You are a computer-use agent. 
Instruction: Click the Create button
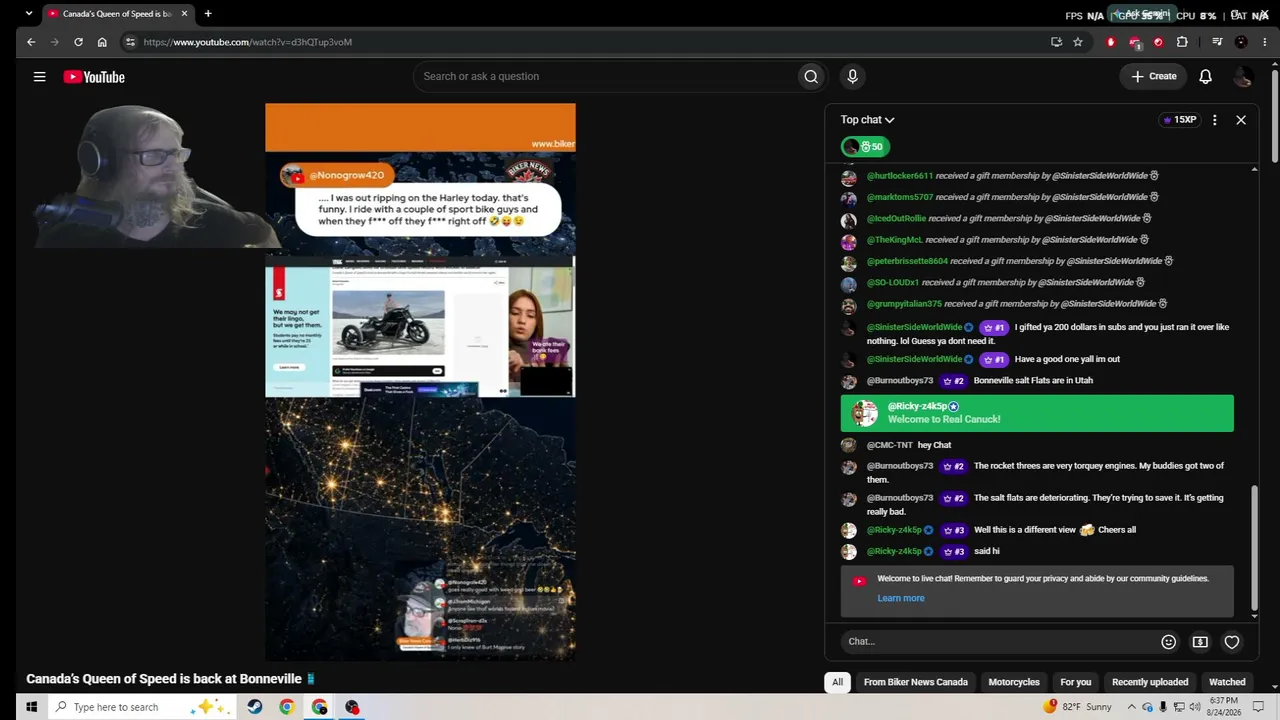(1154, 76)
